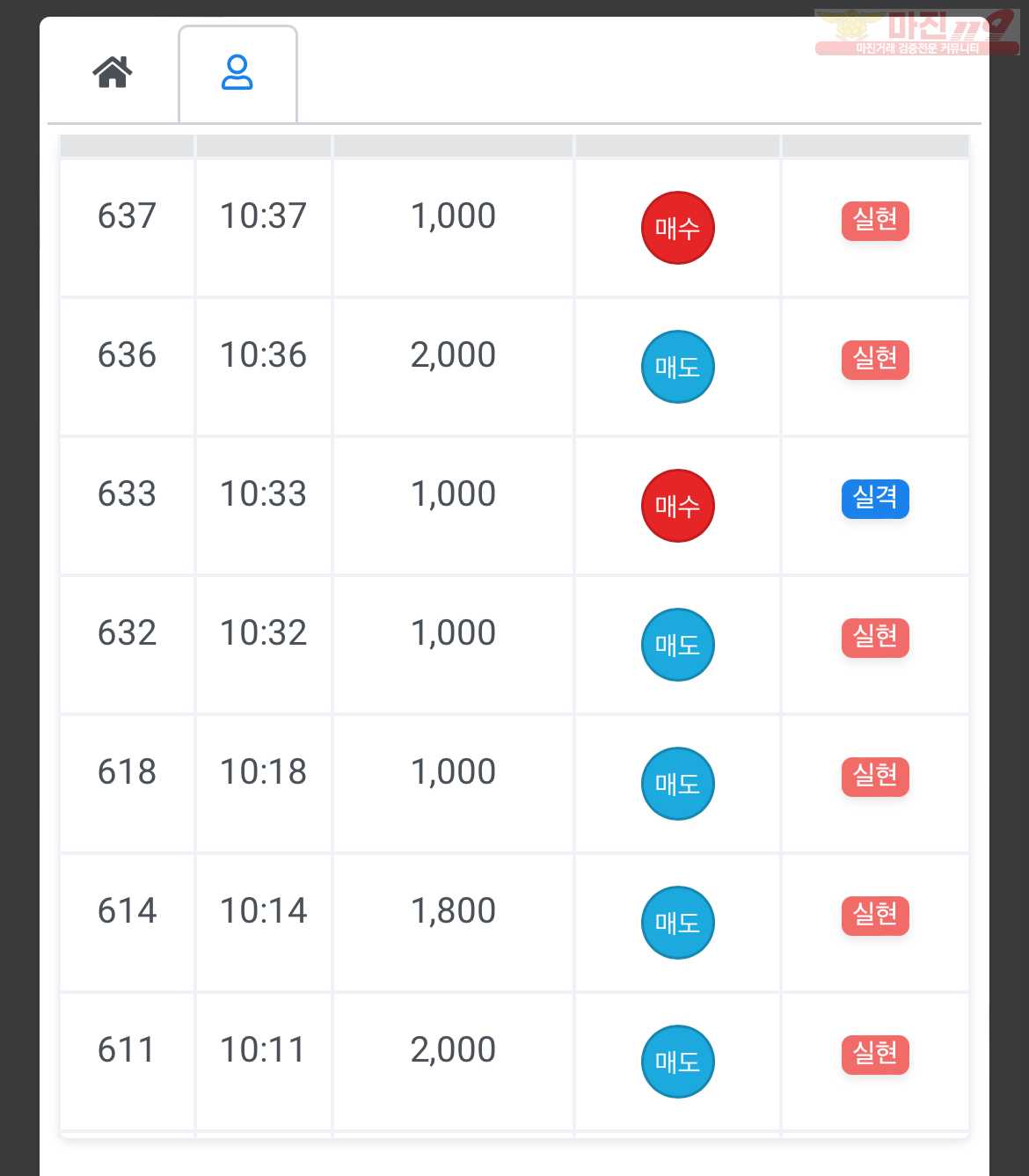Click the blue 매도 circle in row 636
Viewport: 1029px width, 1176px height.
click(x=677, y=367)
